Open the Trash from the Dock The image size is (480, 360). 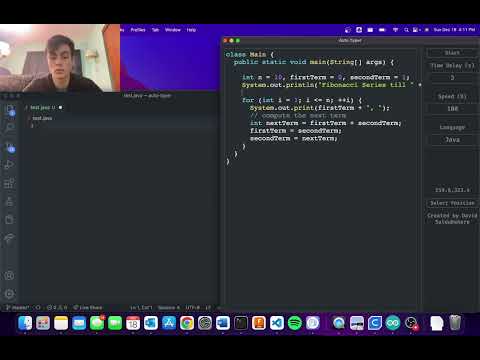click(x=455, y=323)
